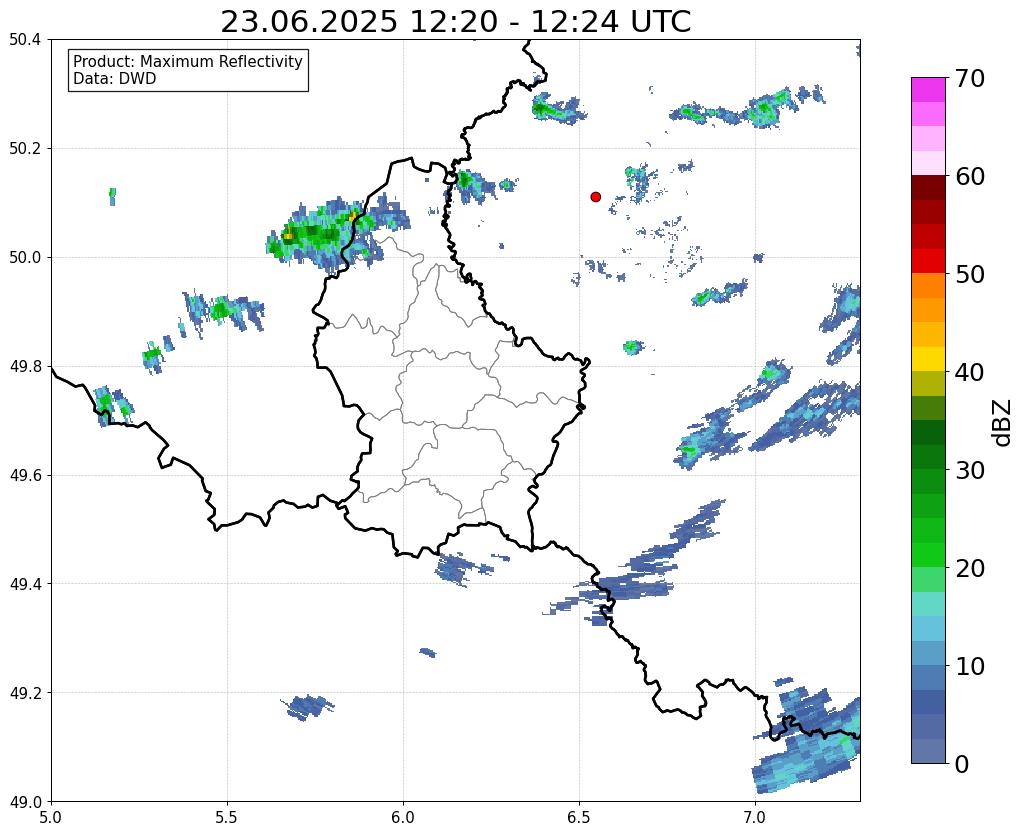Click latitude axis label '49.8'
The width and height of the screenshot is (1023, 834).
pos(25,367)
